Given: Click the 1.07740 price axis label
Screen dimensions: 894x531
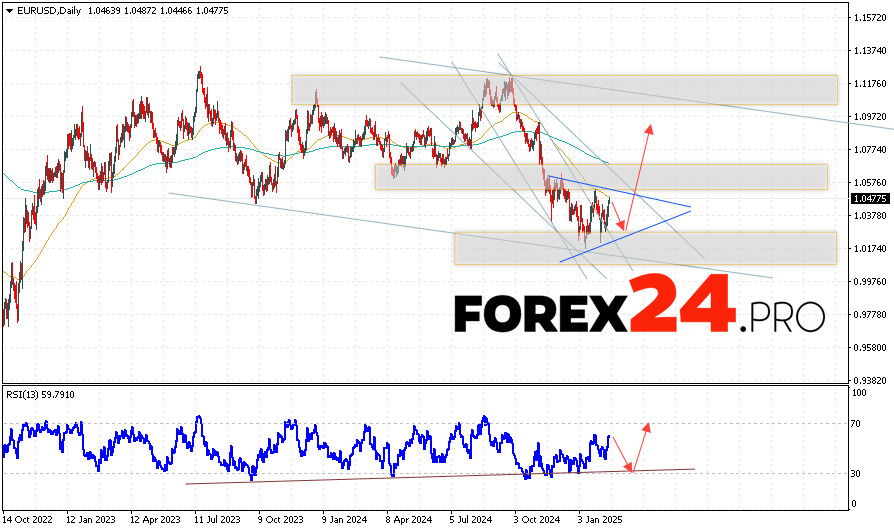Looking at the screenshot, I should point(870,149).
